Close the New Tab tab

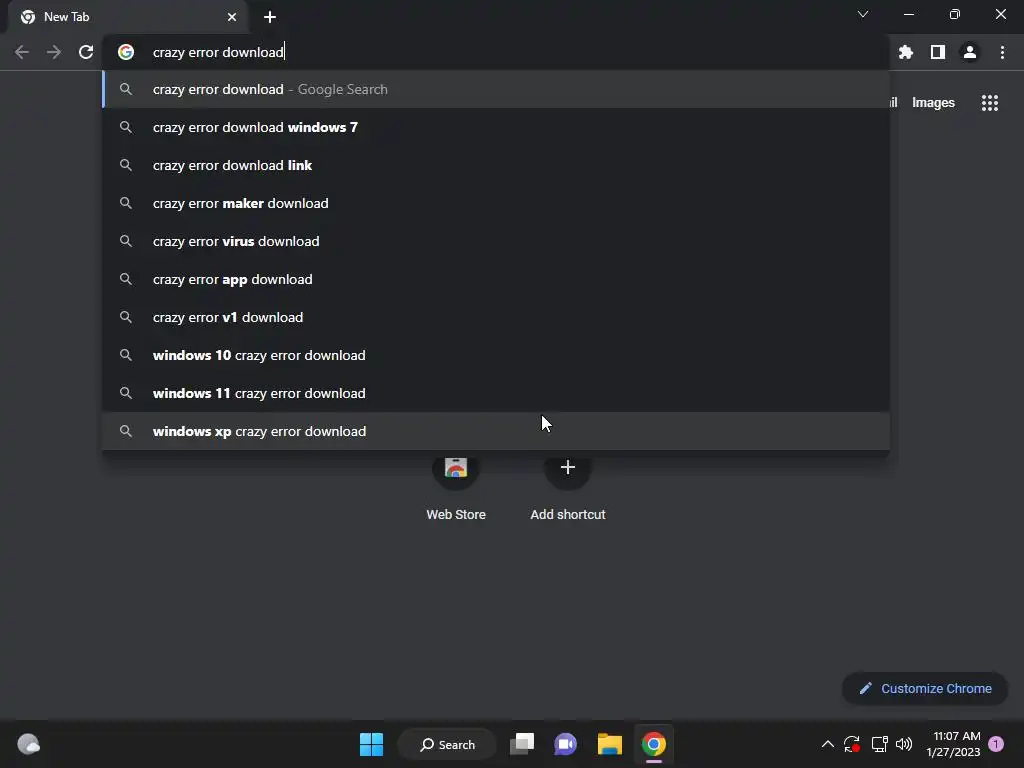click(232, 17)
